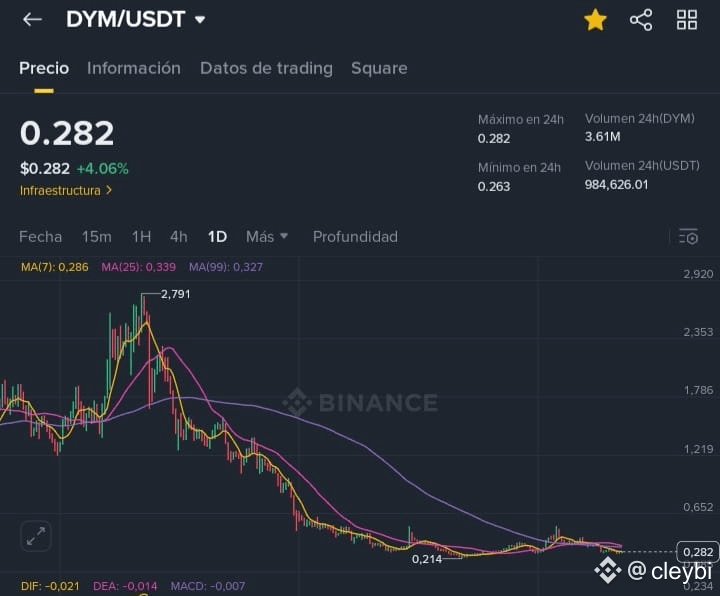The width and height of the screenshot is (720, 596).
Task: Go back with the left arrow icon
Action: (x=32, y=19)
